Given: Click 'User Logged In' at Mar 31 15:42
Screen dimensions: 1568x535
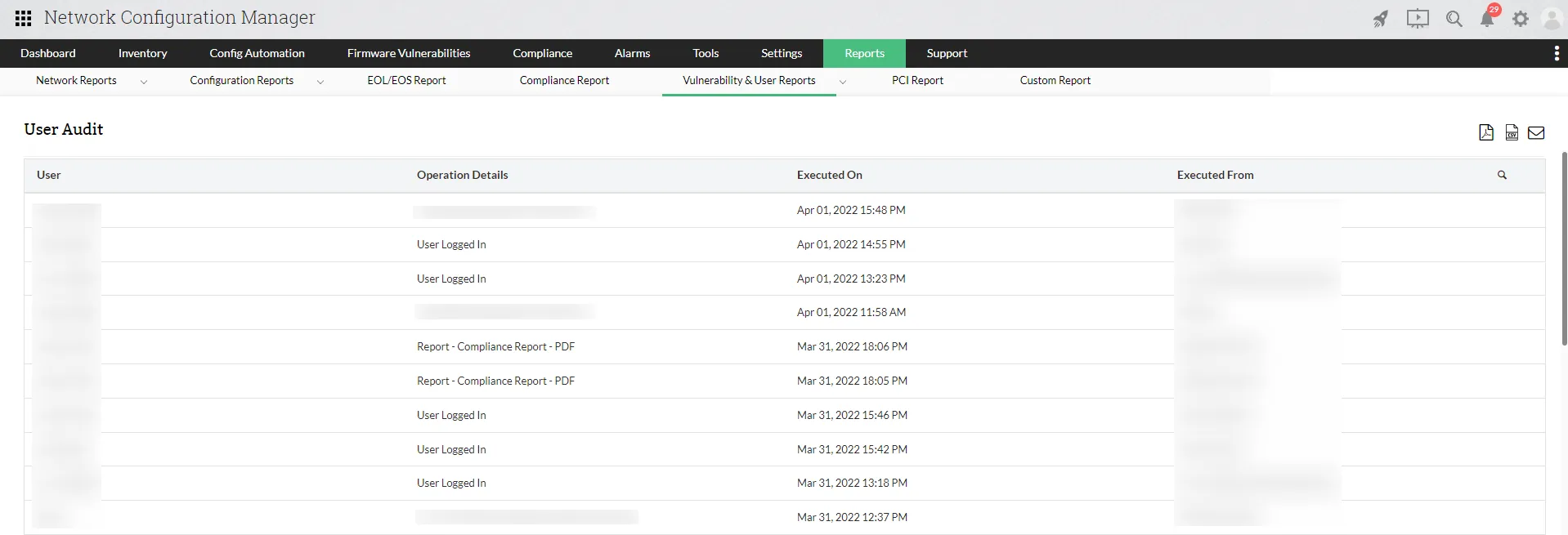Looking at the screenshot, I should pos(451,449).
